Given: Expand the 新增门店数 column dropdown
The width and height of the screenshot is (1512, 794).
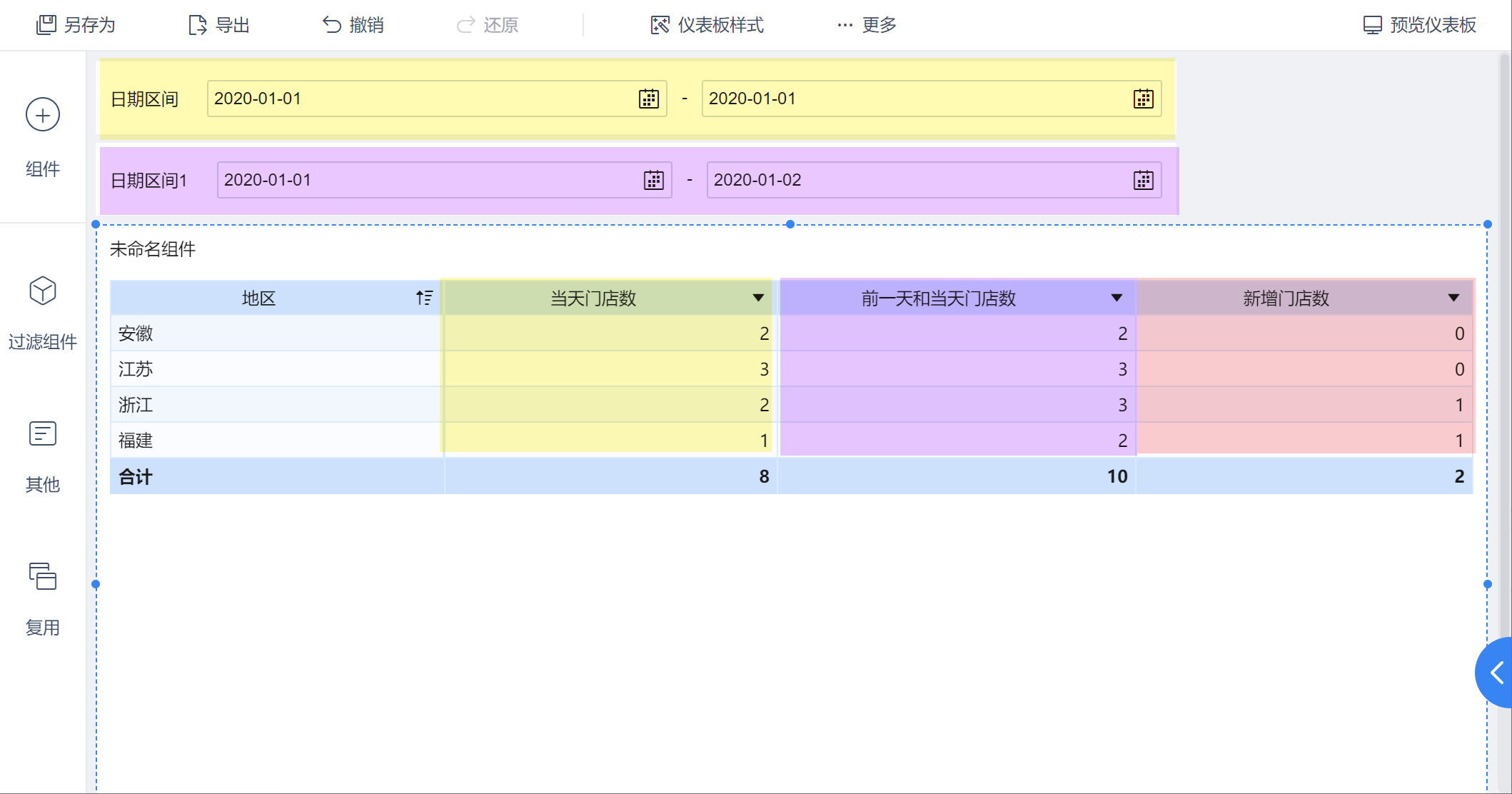Looking at the screenshot, I should click(1453, 298).
